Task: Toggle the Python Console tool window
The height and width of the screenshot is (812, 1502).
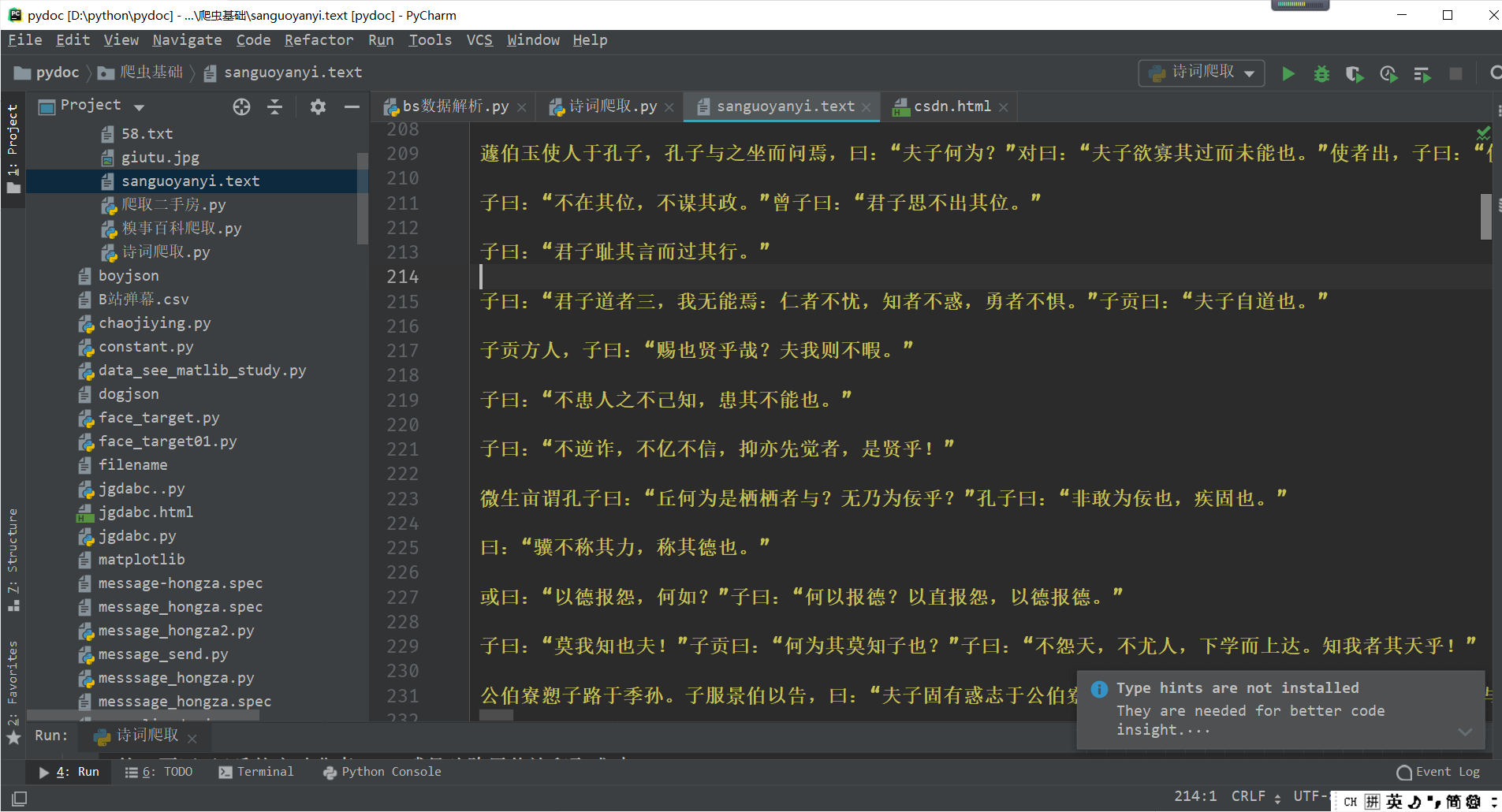Action: coord(382,772)
